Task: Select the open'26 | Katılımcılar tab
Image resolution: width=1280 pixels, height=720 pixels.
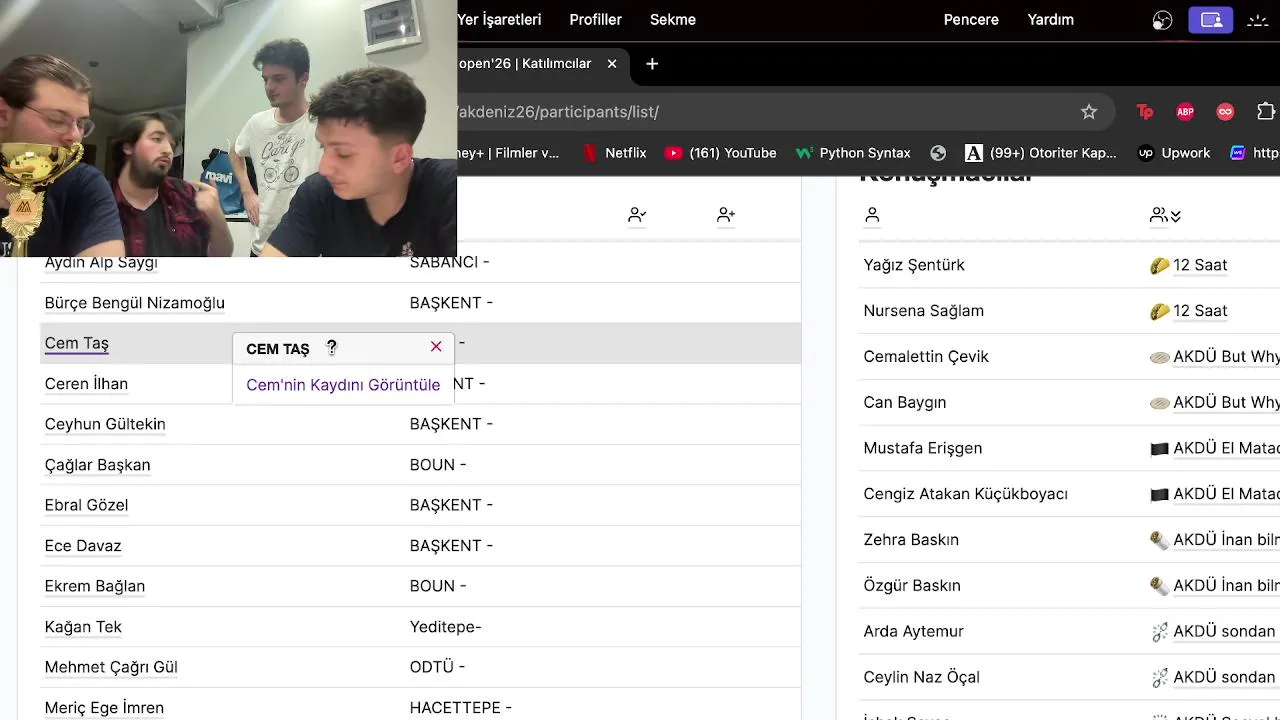Action: pyautogui.click(x=538, y=63)
